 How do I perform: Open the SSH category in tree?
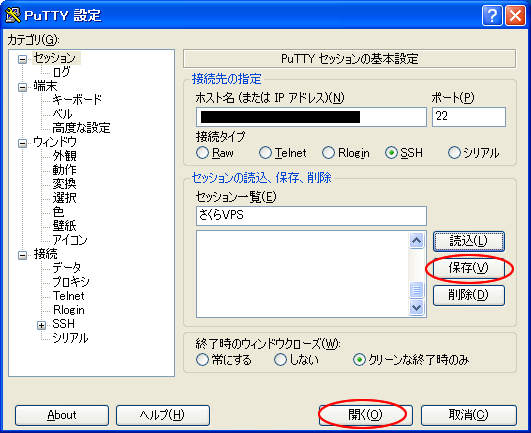click(63, 324)
